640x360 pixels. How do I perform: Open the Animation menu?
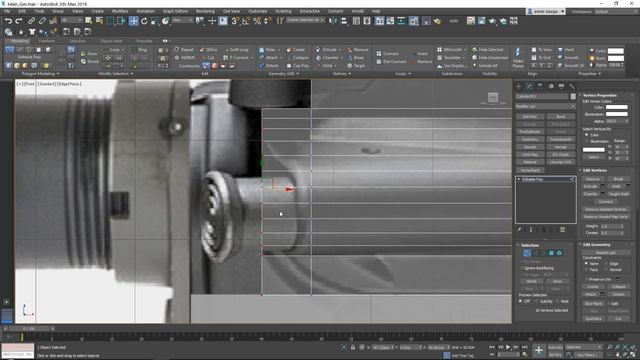[145, 11]
